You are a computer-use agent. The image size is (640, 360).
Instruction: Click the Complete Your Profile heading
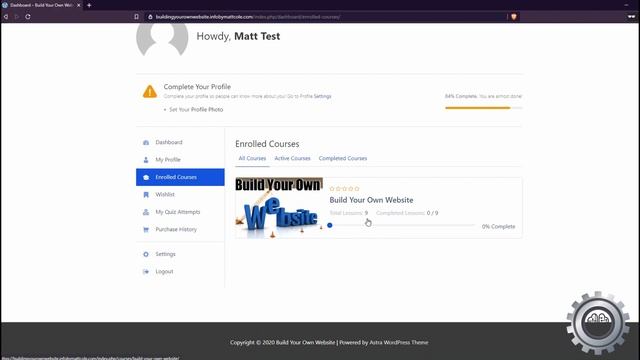(197, 87)
